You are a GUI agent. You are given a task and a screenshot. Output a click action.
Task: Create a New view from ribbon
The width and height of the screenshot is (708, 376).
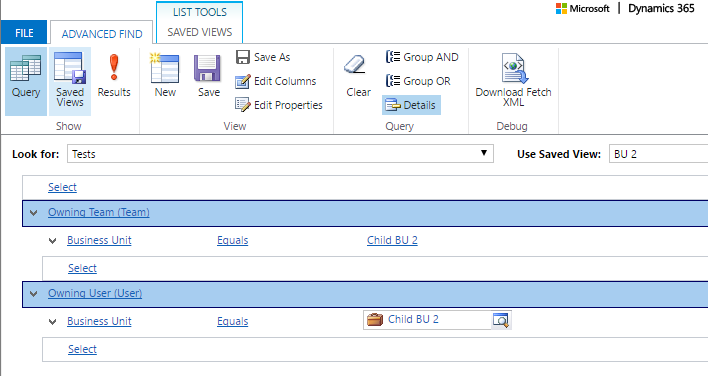(x=165, y=76)
